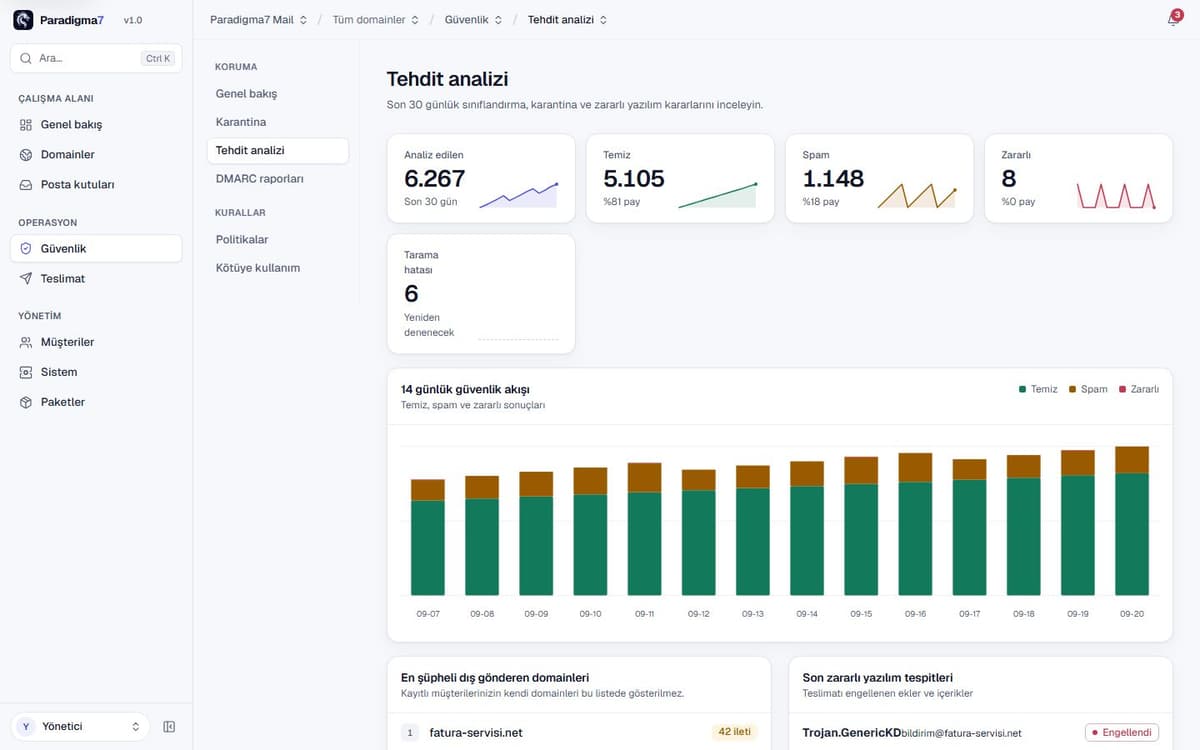
Task: Click the Posta kutuları envelope icon
Action: [x=26, y=185]
